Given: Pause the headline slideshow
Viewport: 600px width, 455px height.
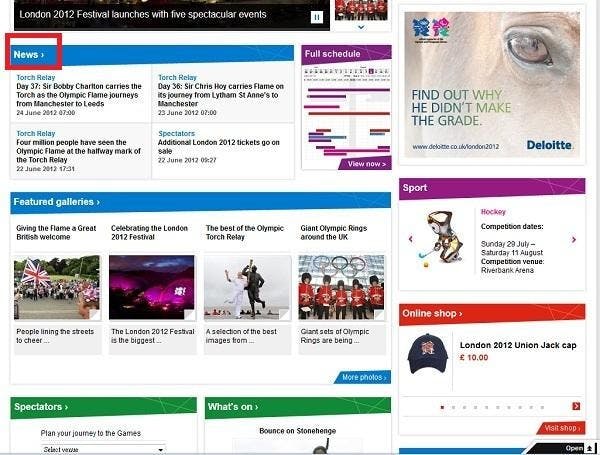Looking at the screenshot, I should pos(317,17).
